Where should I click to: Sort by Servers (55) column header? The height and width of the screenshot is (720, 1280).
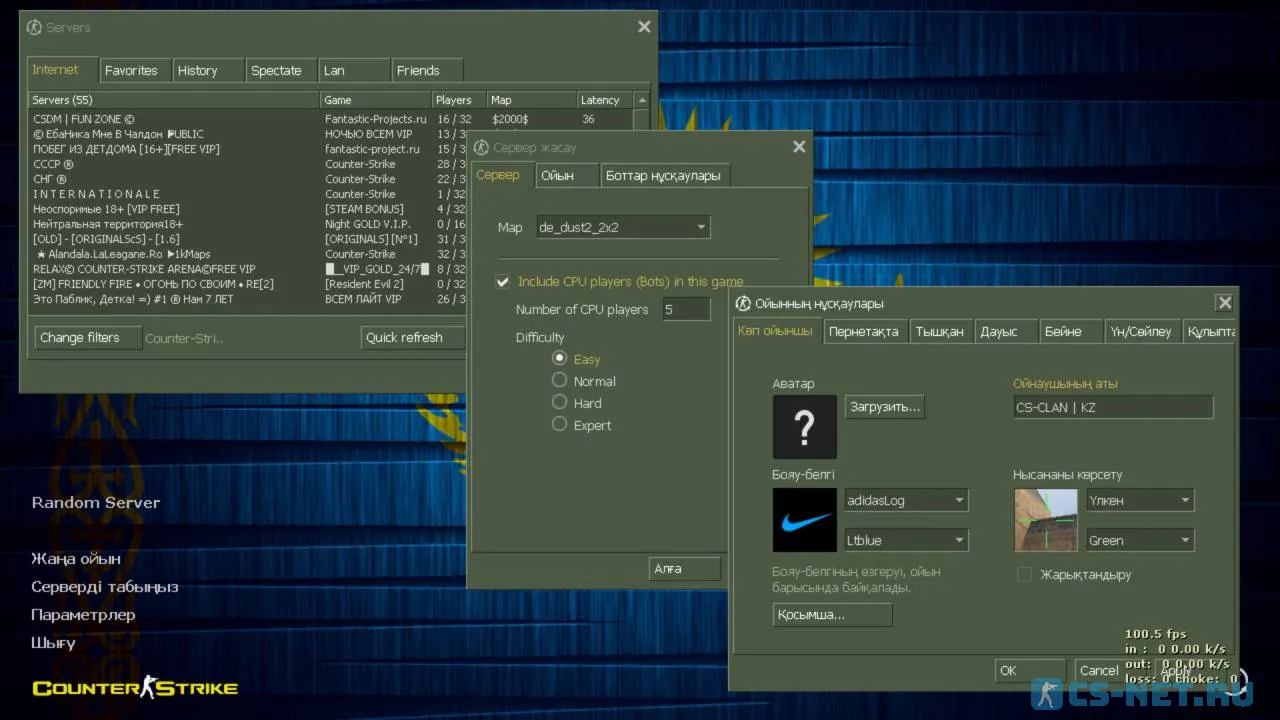(174, 100)
